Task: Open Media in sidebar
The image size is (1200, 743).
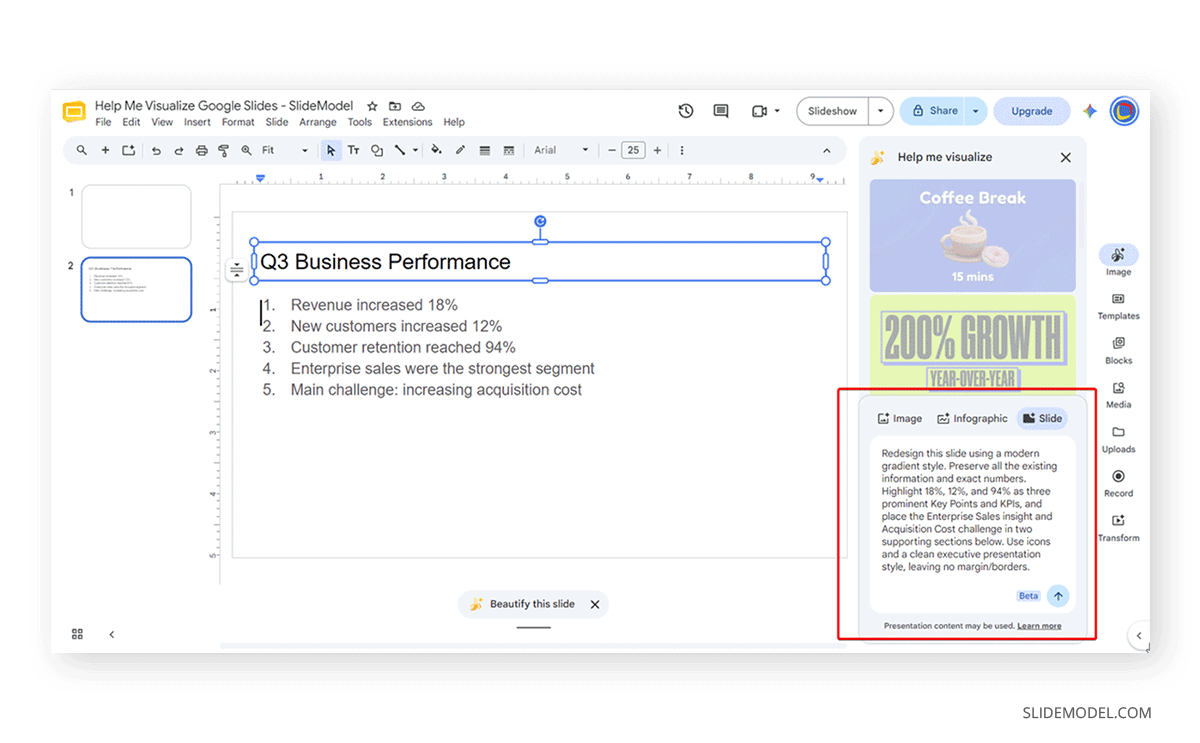Action: click(x=1118, y=395)
